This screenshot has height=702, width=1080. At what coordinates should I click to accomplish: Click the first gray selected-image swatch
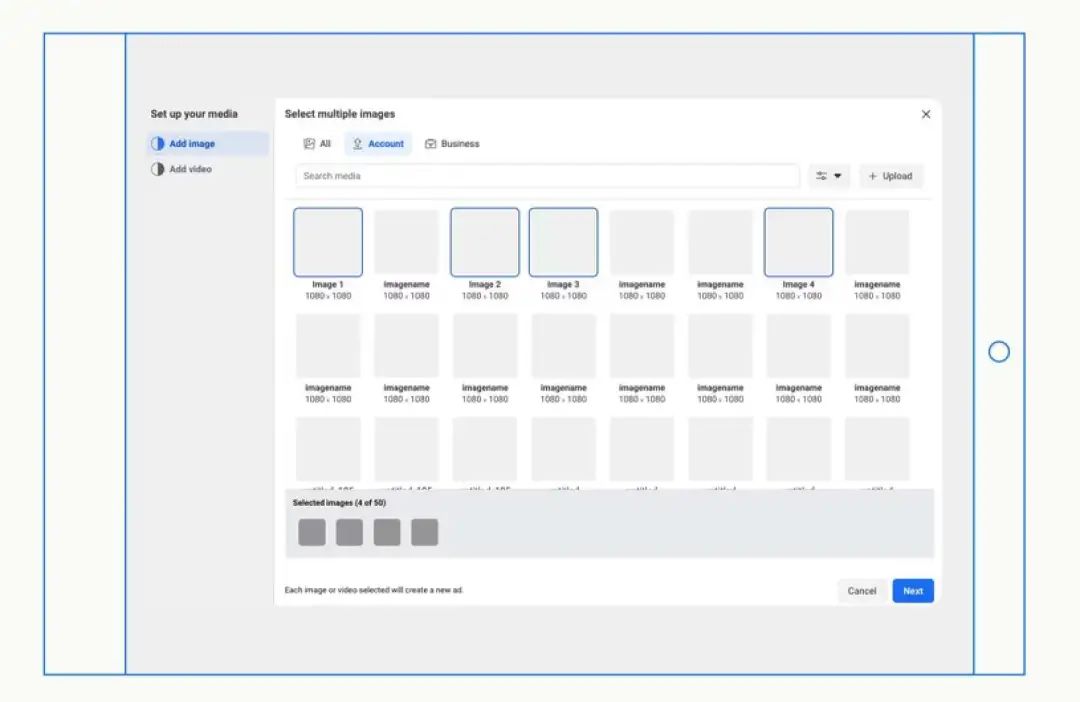point(312,532)
